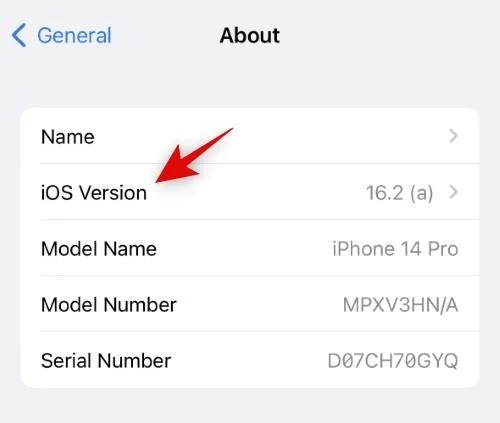The height and width of the screenshot is (423, 500).
Task: Tap empty area below the info card
Action: pyautogui.click(x=250, y=405)
